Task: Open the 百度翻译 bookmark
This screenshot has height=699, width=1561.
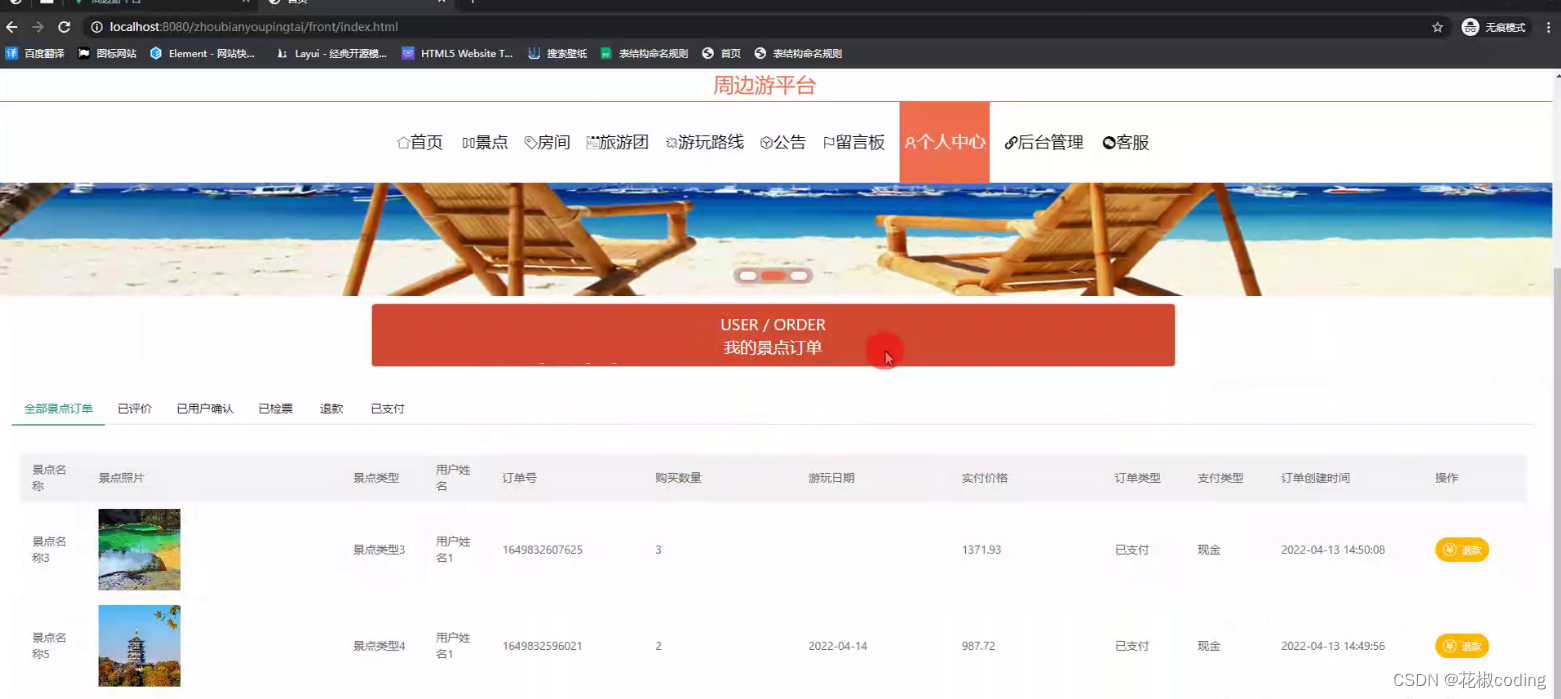Action: point(35,54)
